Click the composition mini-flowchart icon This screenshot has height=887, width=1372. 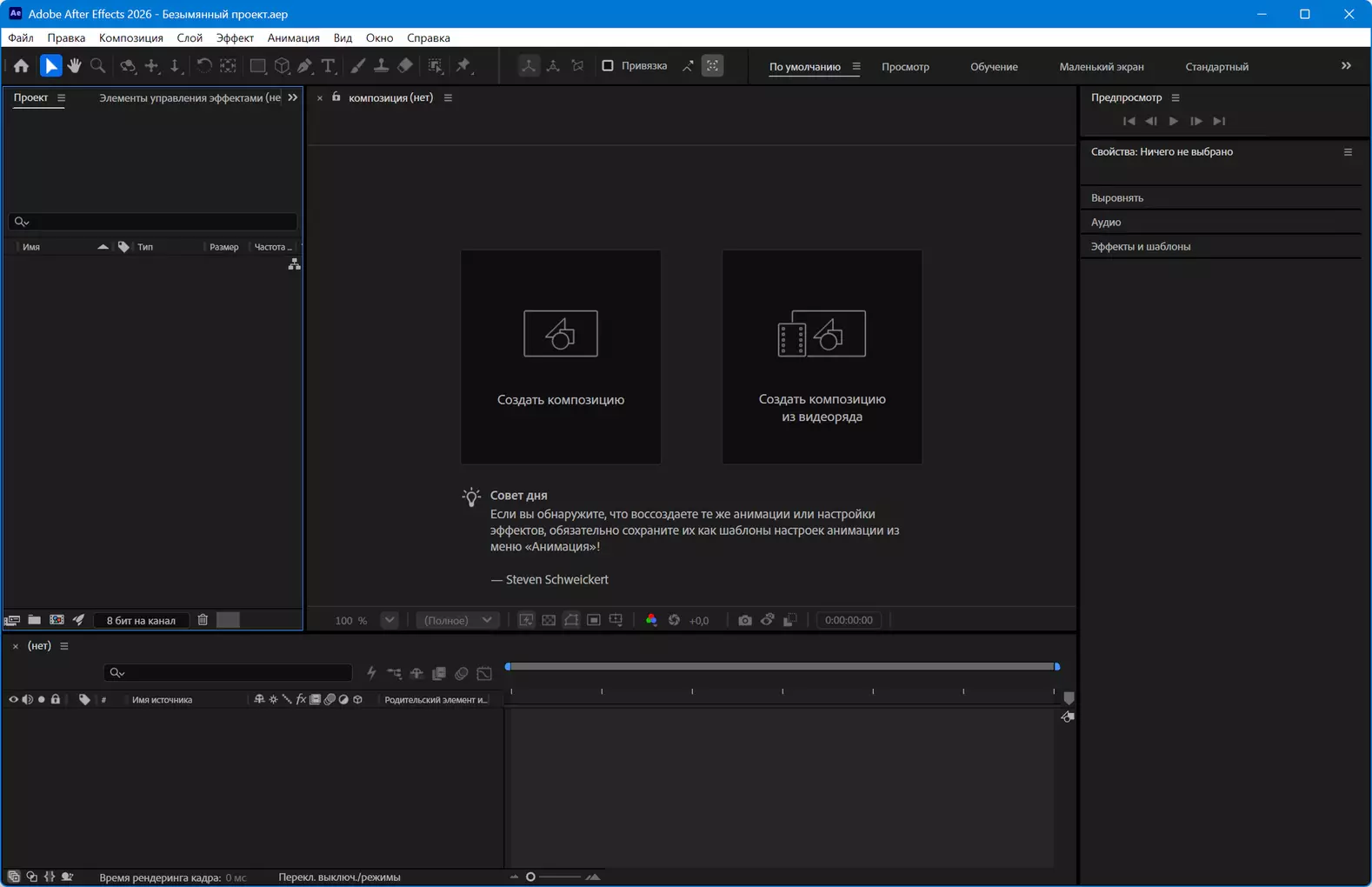[x=394, y=673]
